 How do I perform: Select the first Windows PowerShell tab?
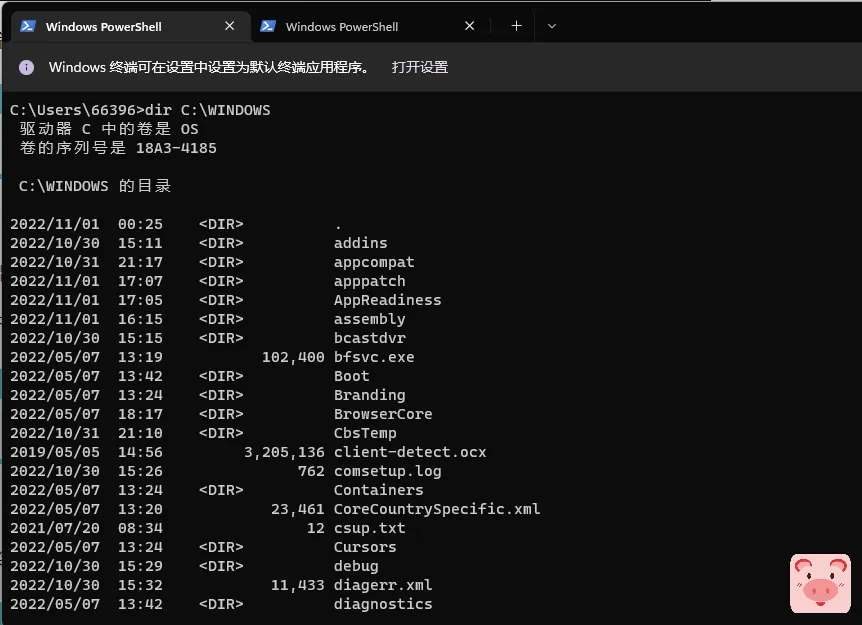click(x=130, y=26)
